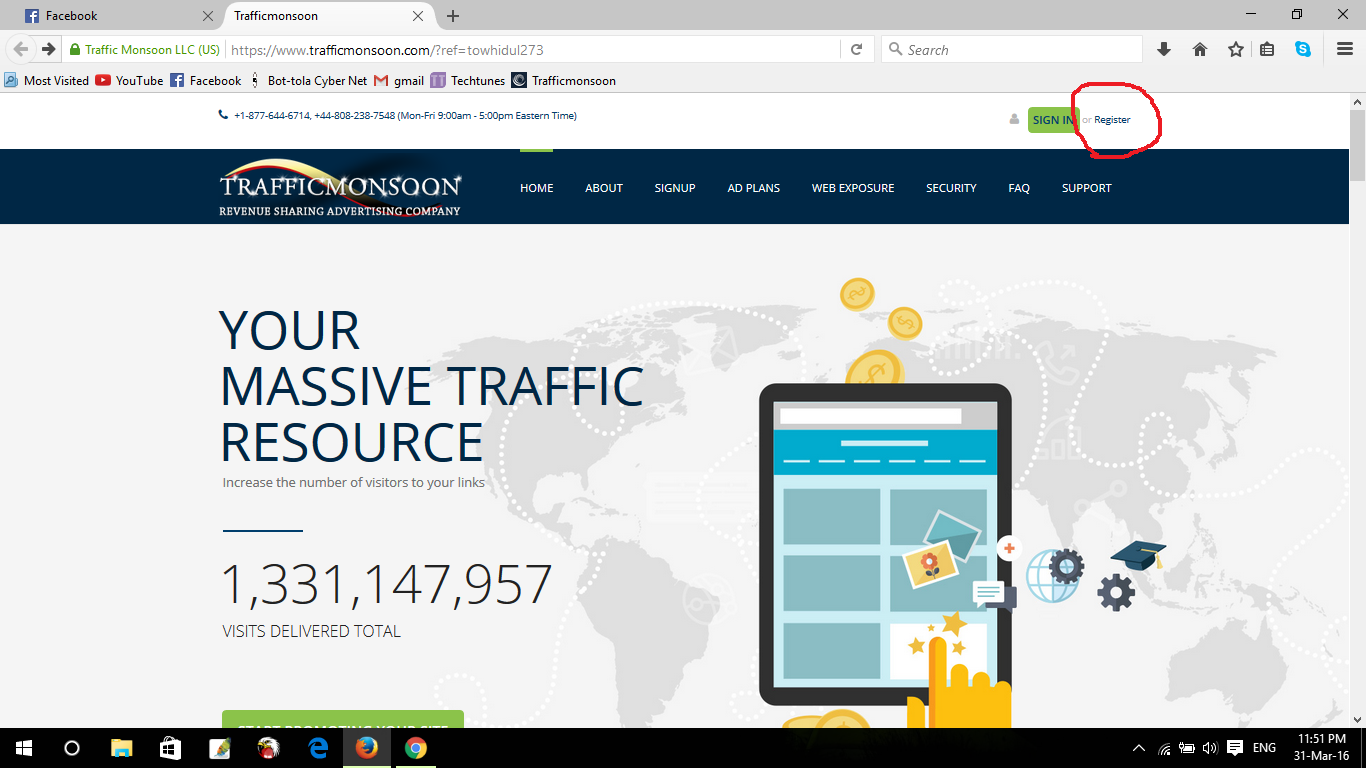Open the WEB EXPOSURE menu item
This screenshot has width=1366, height=768.
[853, 188]
